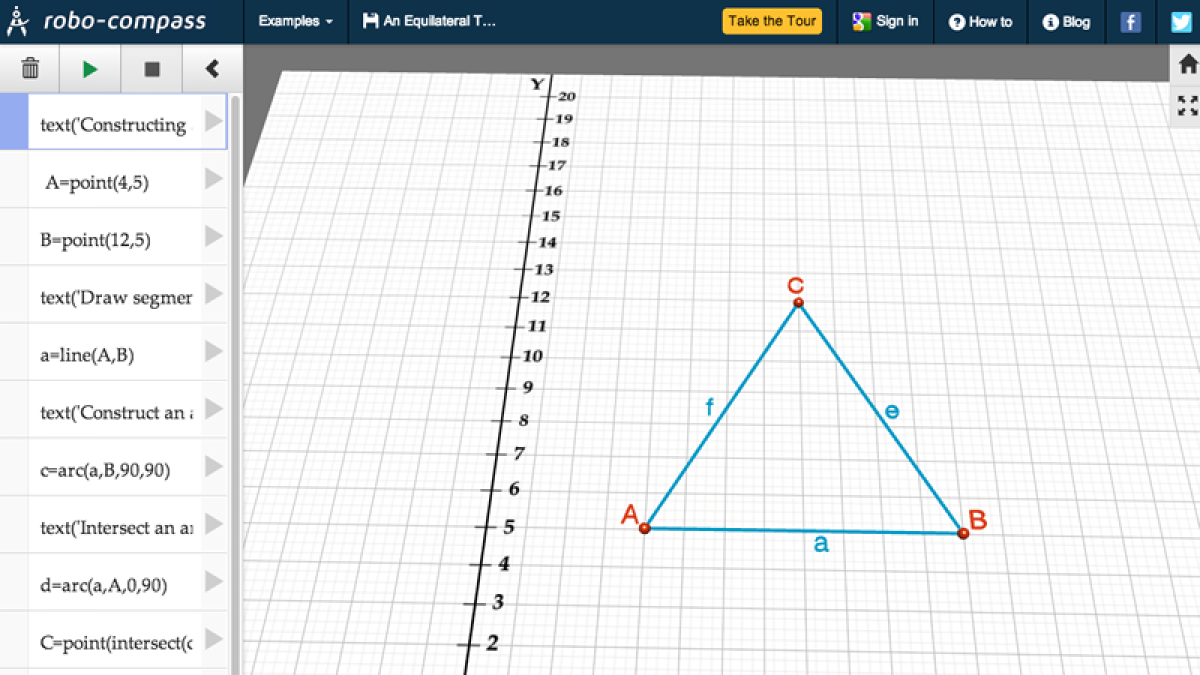Click the Take the Tour button
This screenshot has height=675, width=1200.
point(772,20)
